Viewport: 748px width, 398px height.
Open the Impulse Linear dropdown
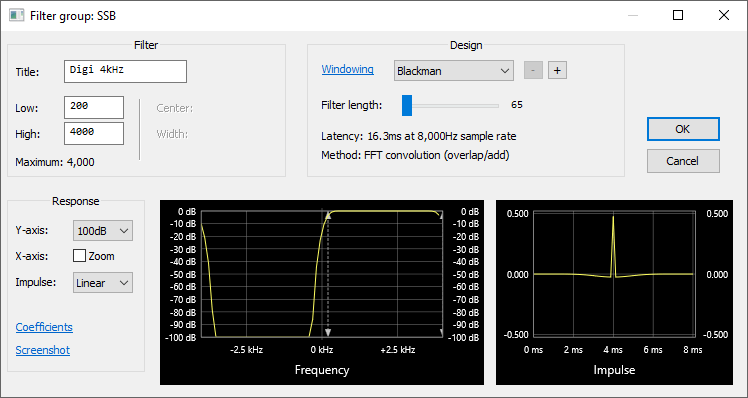[103, 283]
